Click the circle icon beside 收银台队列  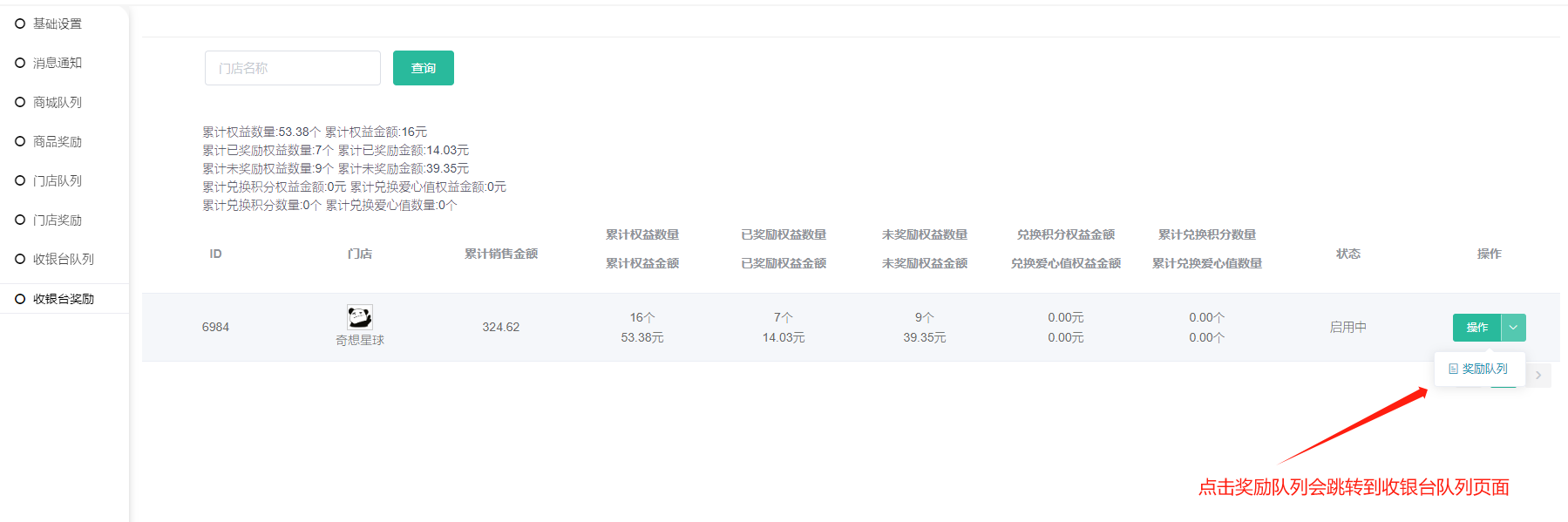[x=20, y=259]
